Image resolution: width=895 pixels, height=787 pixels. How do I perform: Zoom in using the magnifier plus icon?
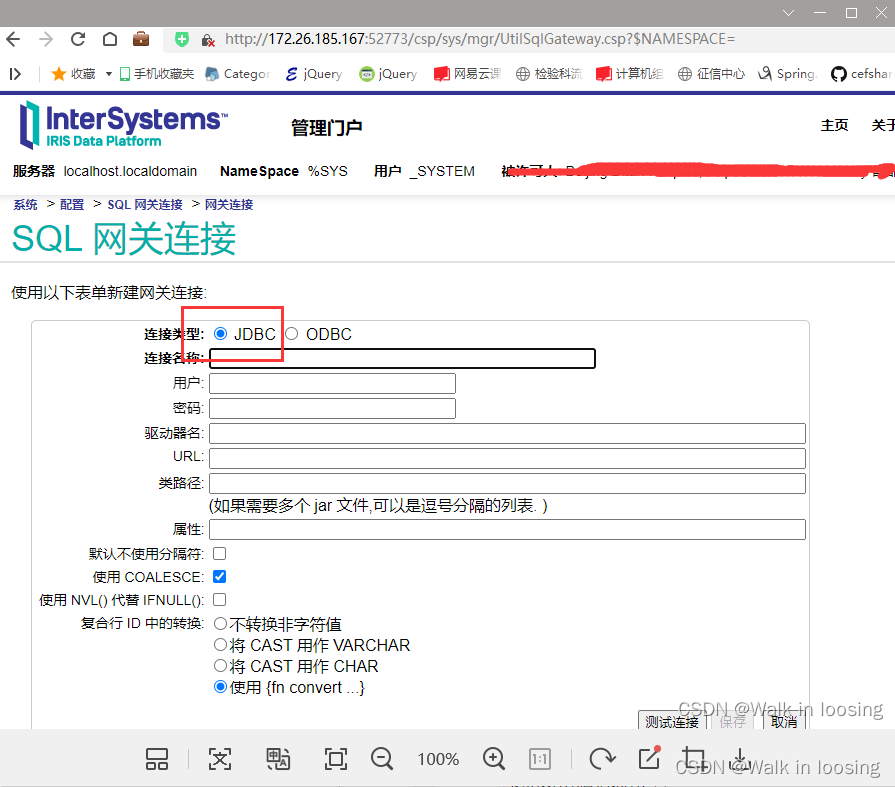point(493,759)
